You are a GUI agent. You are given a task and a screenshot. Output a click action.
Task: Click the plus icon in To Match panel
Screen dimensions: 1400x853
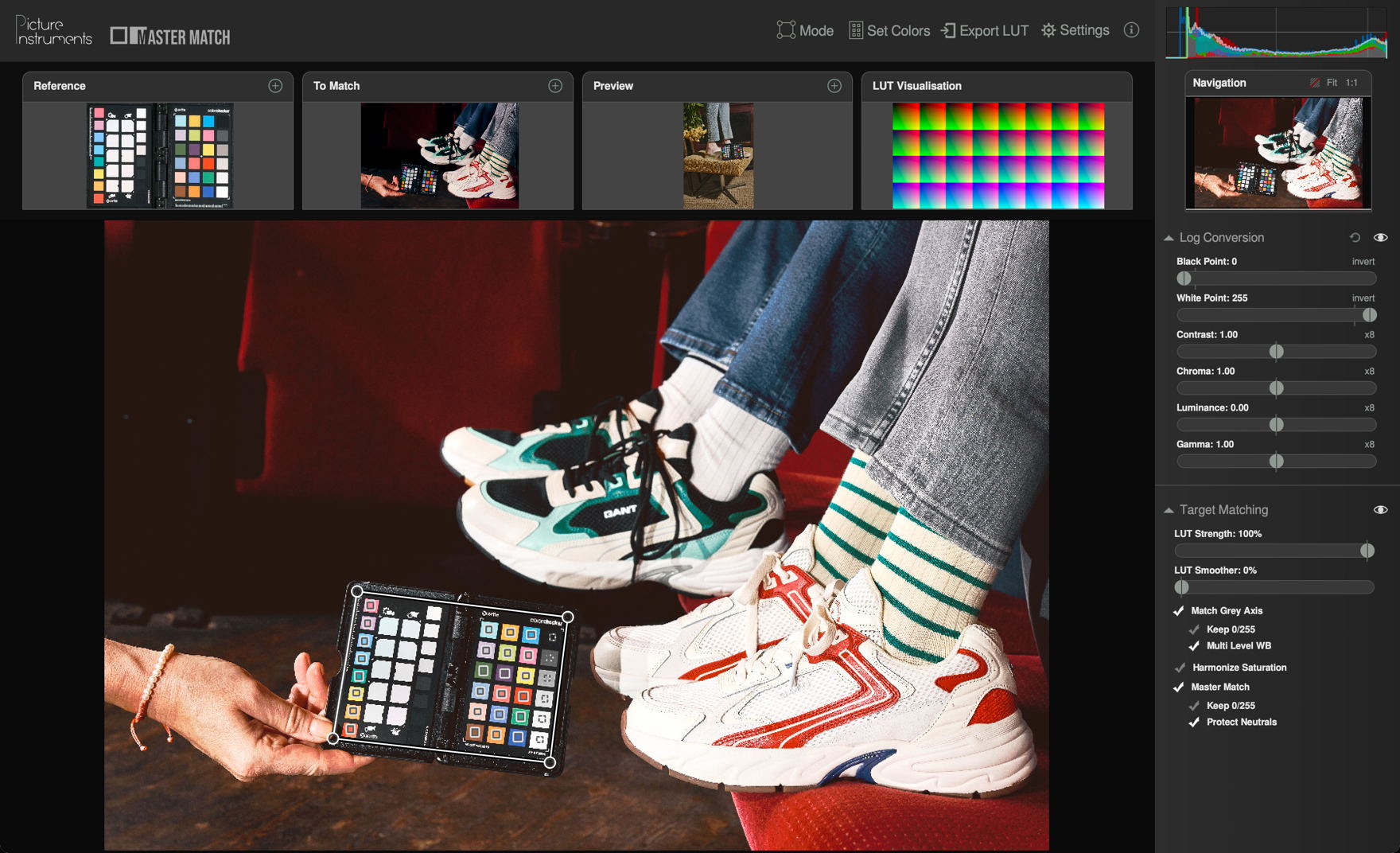click(x=555, y=86)
